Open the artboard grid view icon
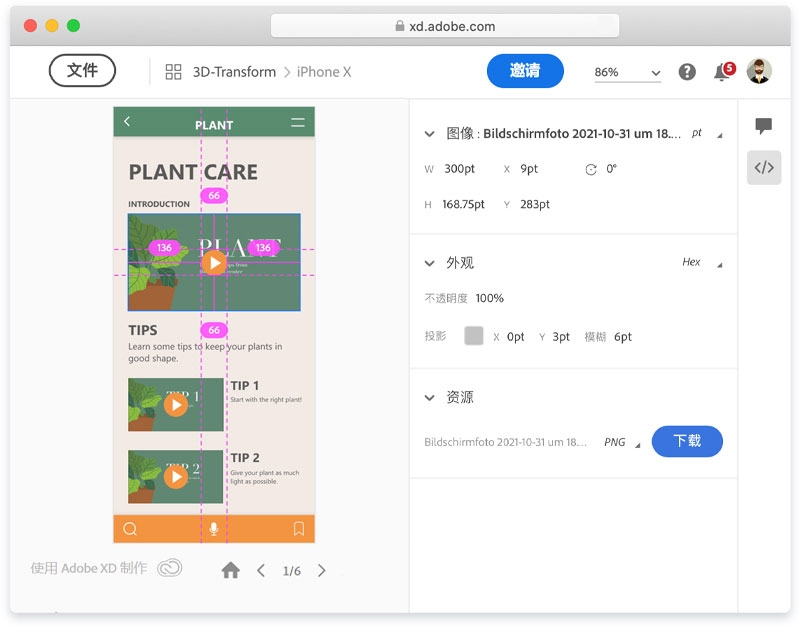Screen dimensions: 800x627 click(173, 72)
